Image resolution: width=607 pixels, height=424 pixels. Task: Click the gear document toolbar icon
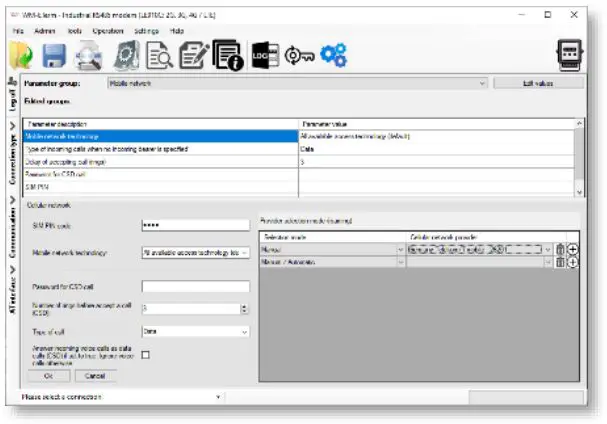coord(127,55)
